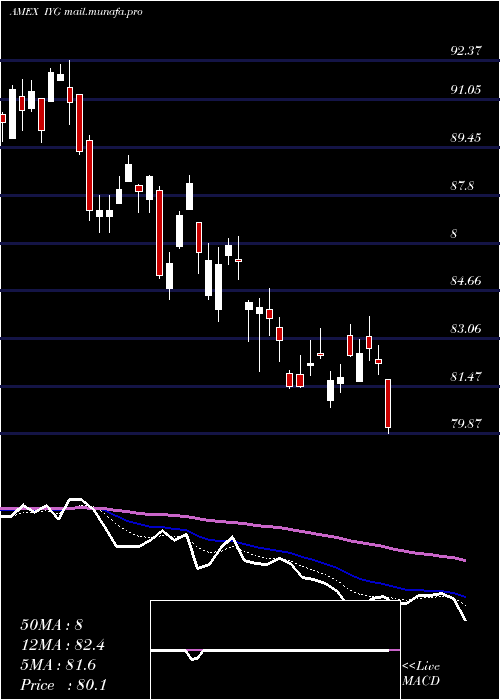Select the 84.66 price level label

[466, 281]
